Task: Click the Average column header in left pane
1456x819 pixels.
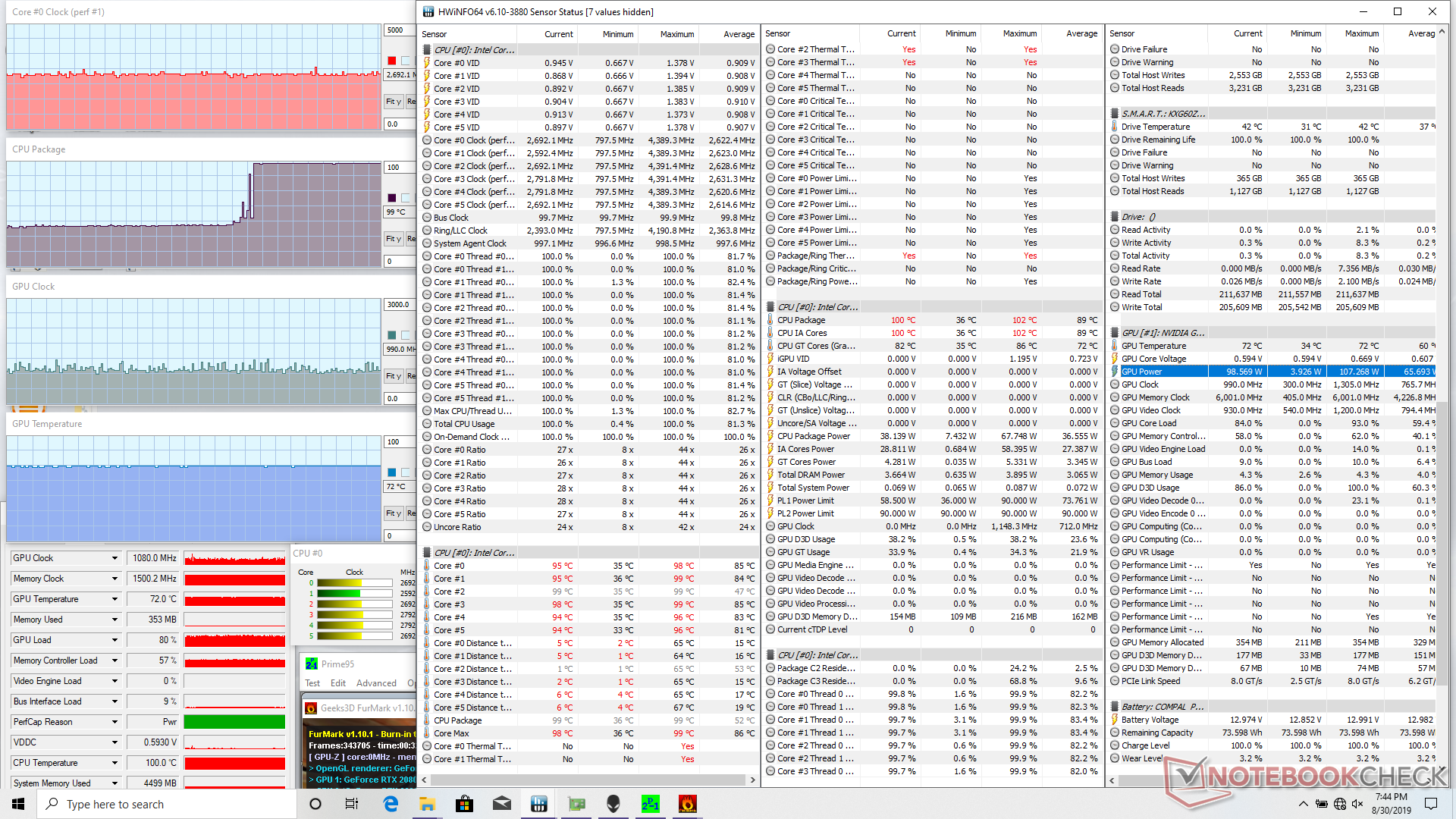Action: 739,34
